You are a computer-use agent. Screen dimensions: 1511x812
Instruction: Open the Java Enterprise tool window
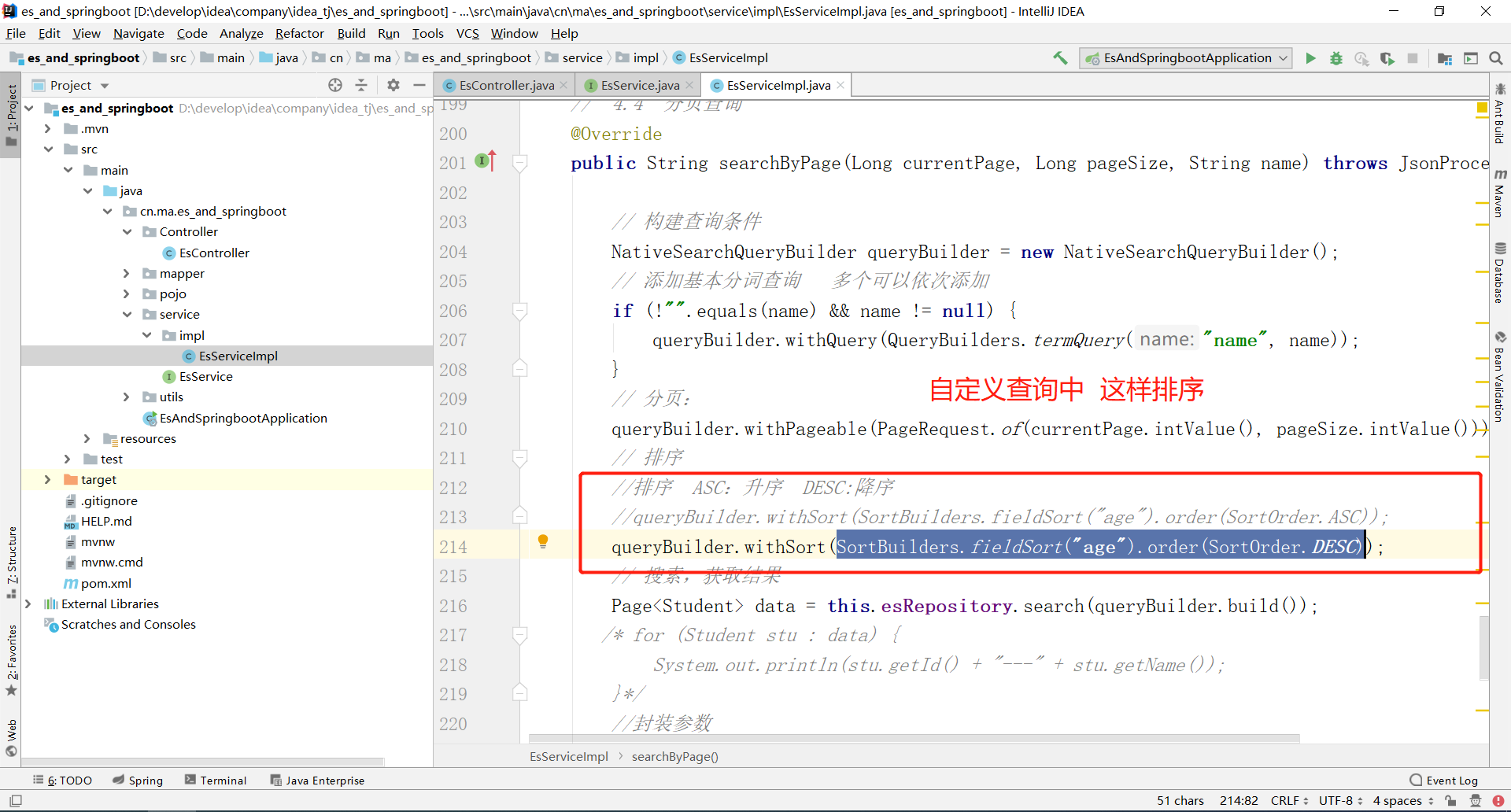tap(318, 781)
